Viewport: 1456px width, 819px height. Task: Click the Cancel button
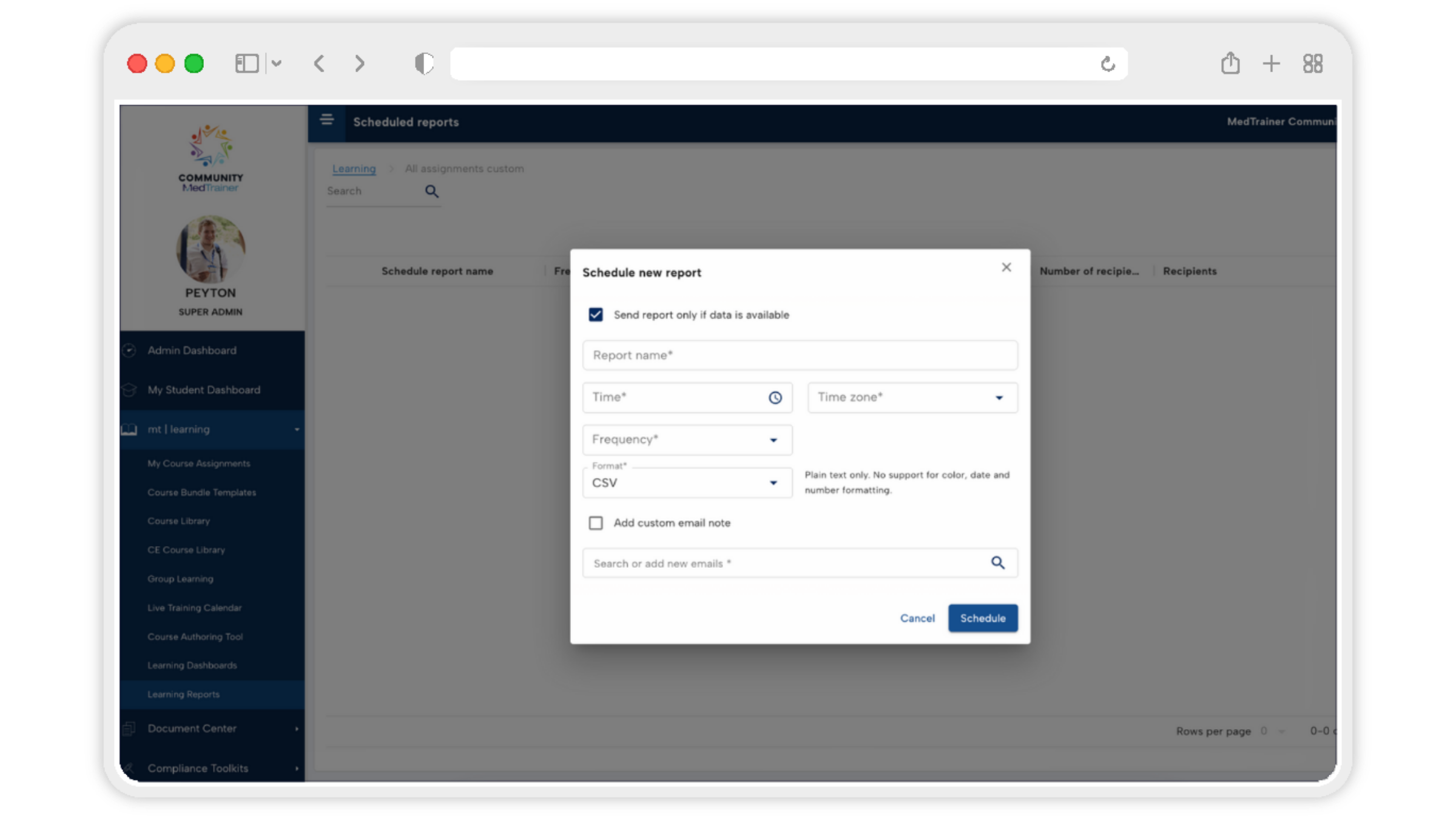coord(917,618)
